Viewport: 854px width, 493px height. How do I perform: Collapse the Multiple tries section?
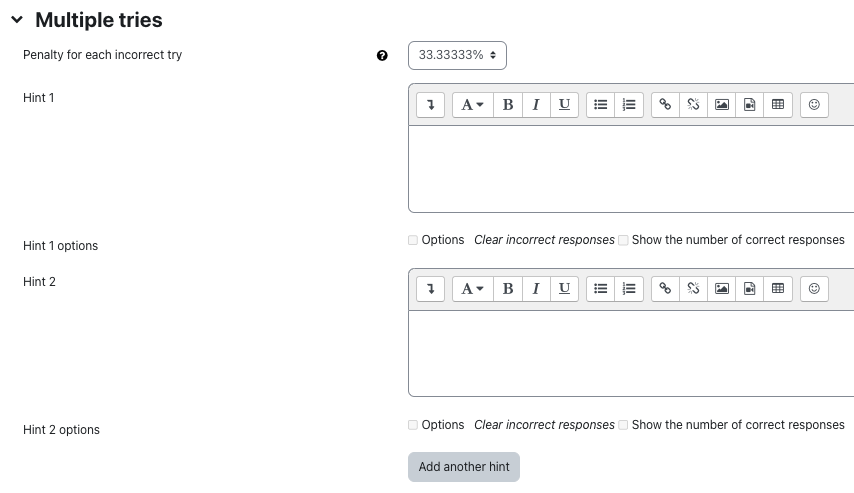(x=17, y=20)
